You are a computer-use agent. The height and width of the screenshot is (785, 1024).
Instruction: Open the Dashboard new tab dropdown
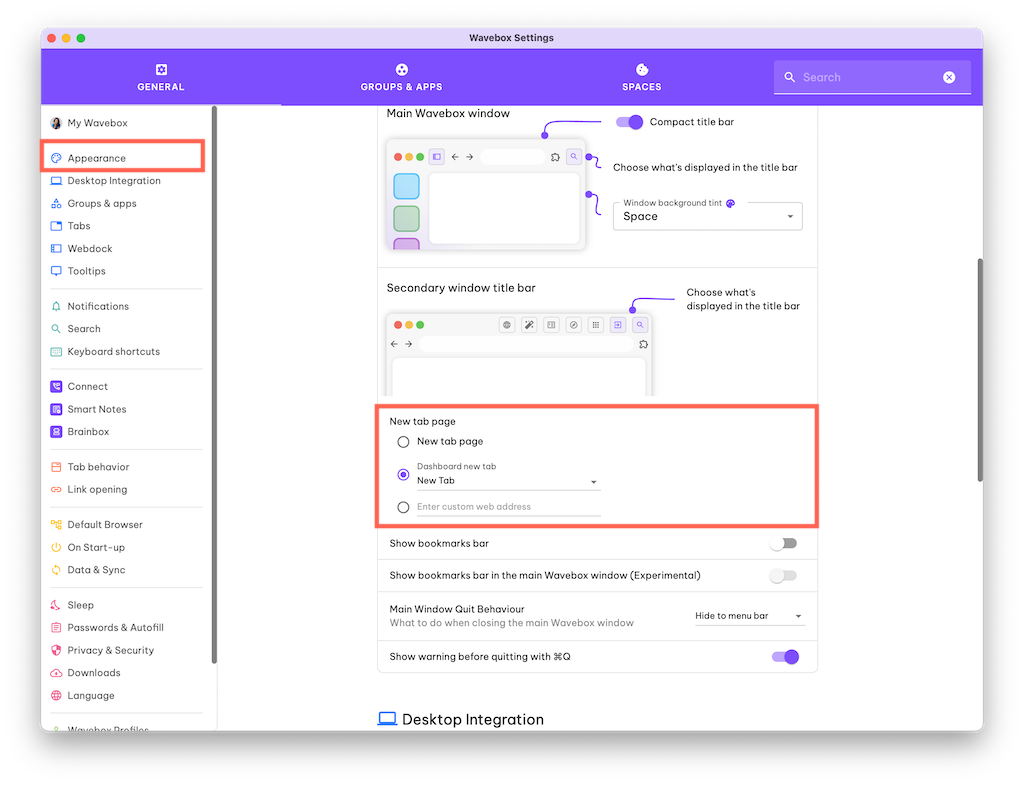coord(508,481)
